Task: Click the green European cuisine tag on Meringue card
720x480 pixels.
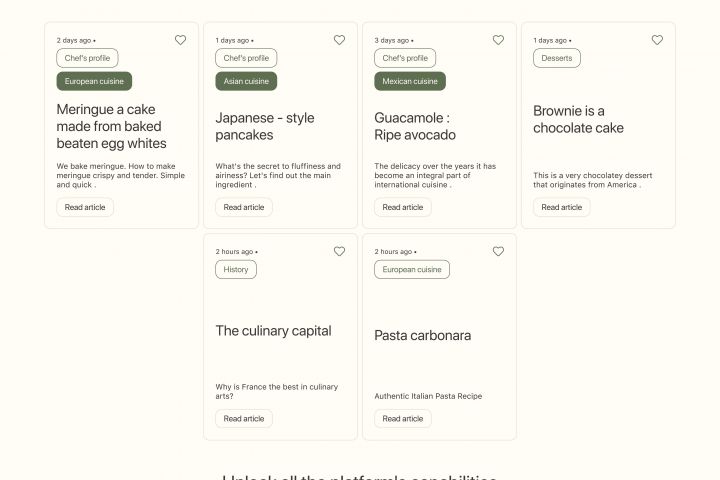Action: (x=94, y=81)
